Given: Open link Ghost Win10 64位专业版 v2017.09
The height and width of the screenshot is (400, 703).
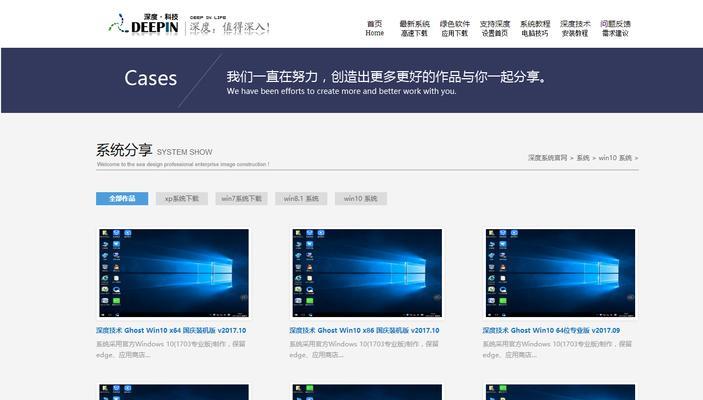Looking at the screenshot, I should point(551,330).
